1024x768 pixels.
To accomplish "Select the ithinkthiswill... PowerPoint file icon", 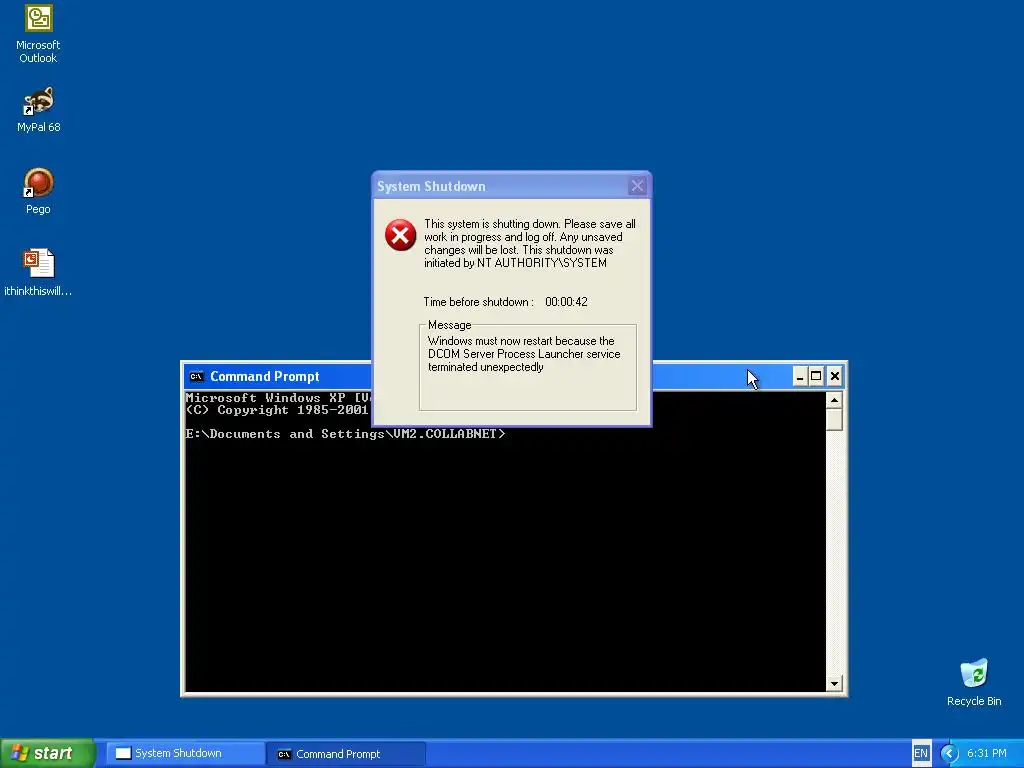I will [x=38, y=272].
